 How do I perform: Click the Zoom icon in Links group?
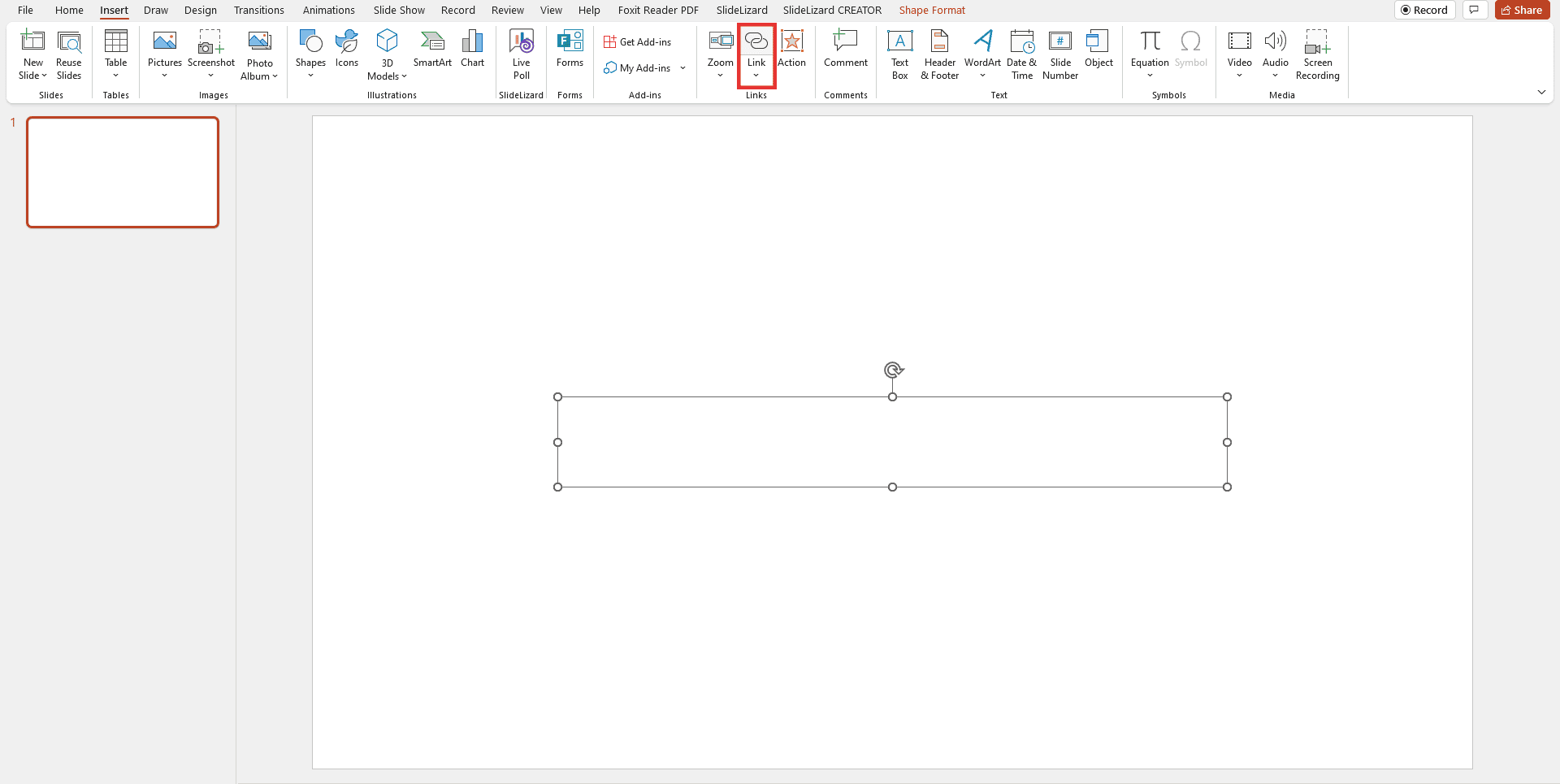point(721,41)
